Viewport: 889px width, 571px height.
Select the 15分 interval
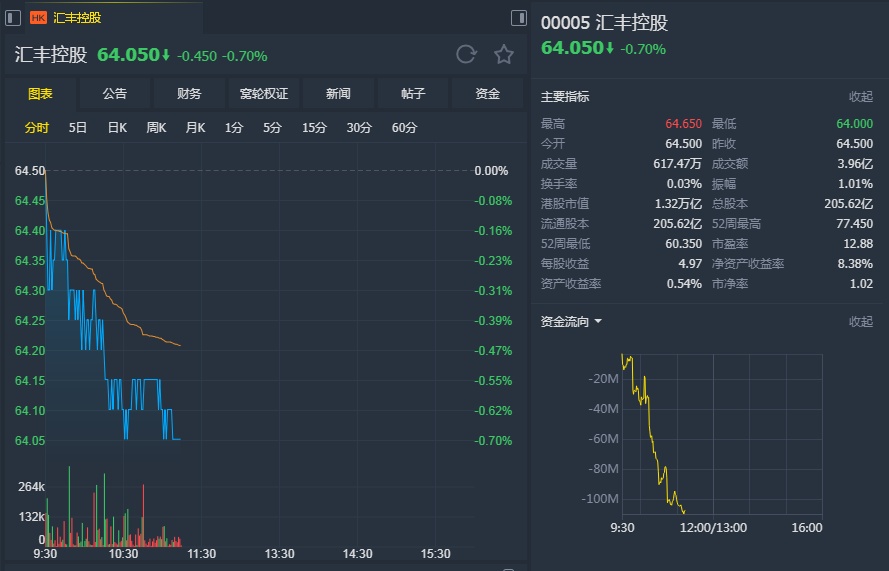[x=314, y=128]
